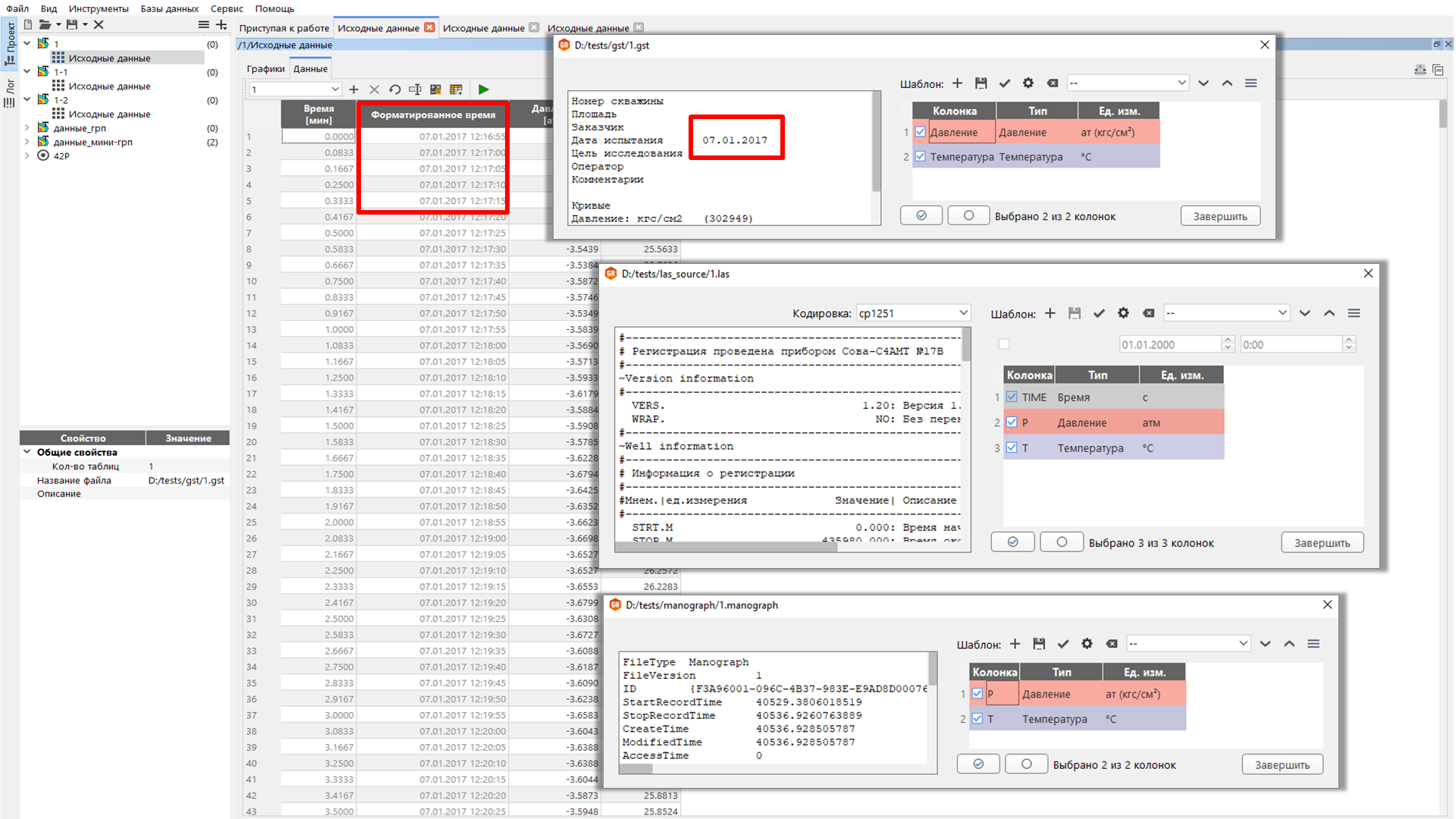Switch to the Графики tab

tap(265, 68)
